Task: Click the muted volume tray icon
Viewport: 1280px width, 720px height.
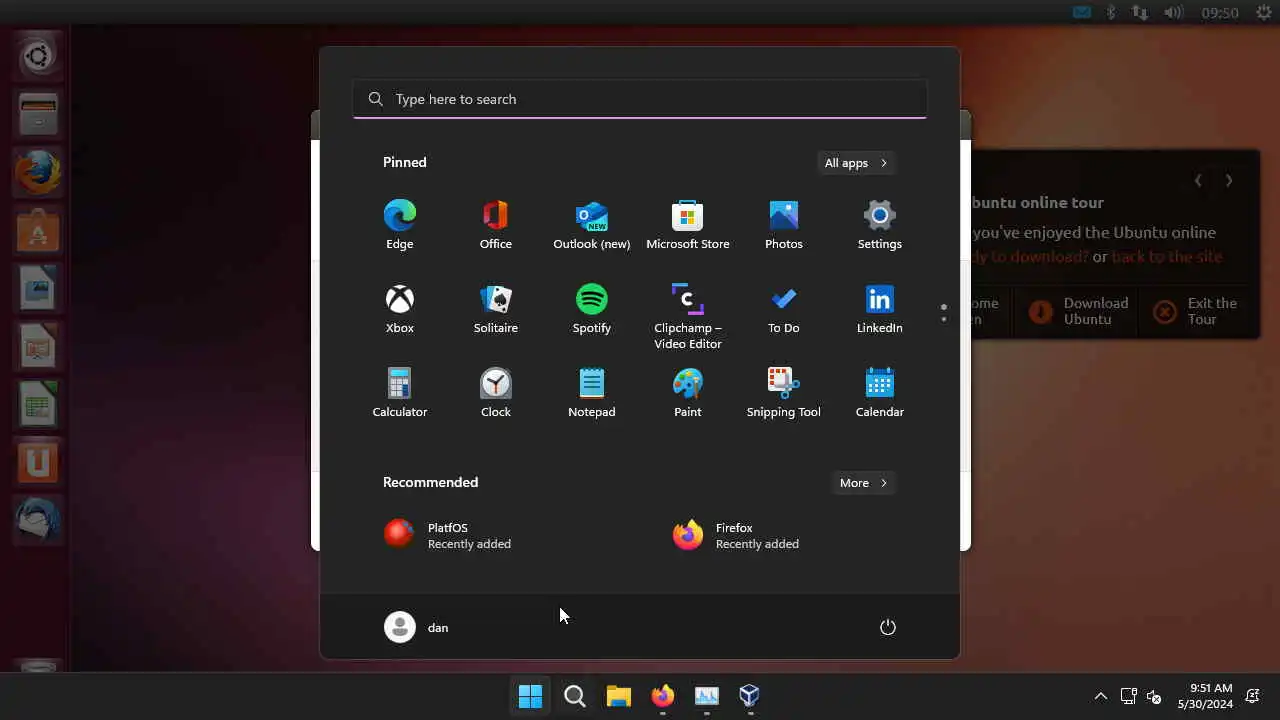Action: [x=1154, y=696]
